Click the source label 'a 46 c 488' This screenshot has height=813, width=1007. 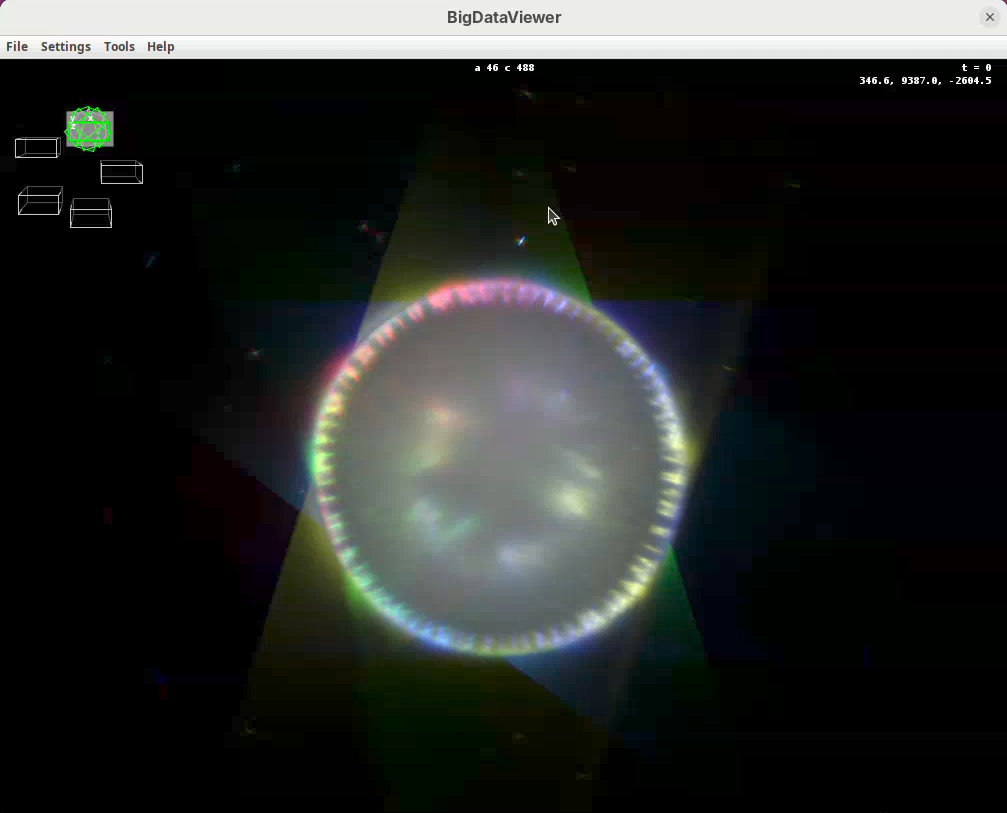click(x=504, y=68)
